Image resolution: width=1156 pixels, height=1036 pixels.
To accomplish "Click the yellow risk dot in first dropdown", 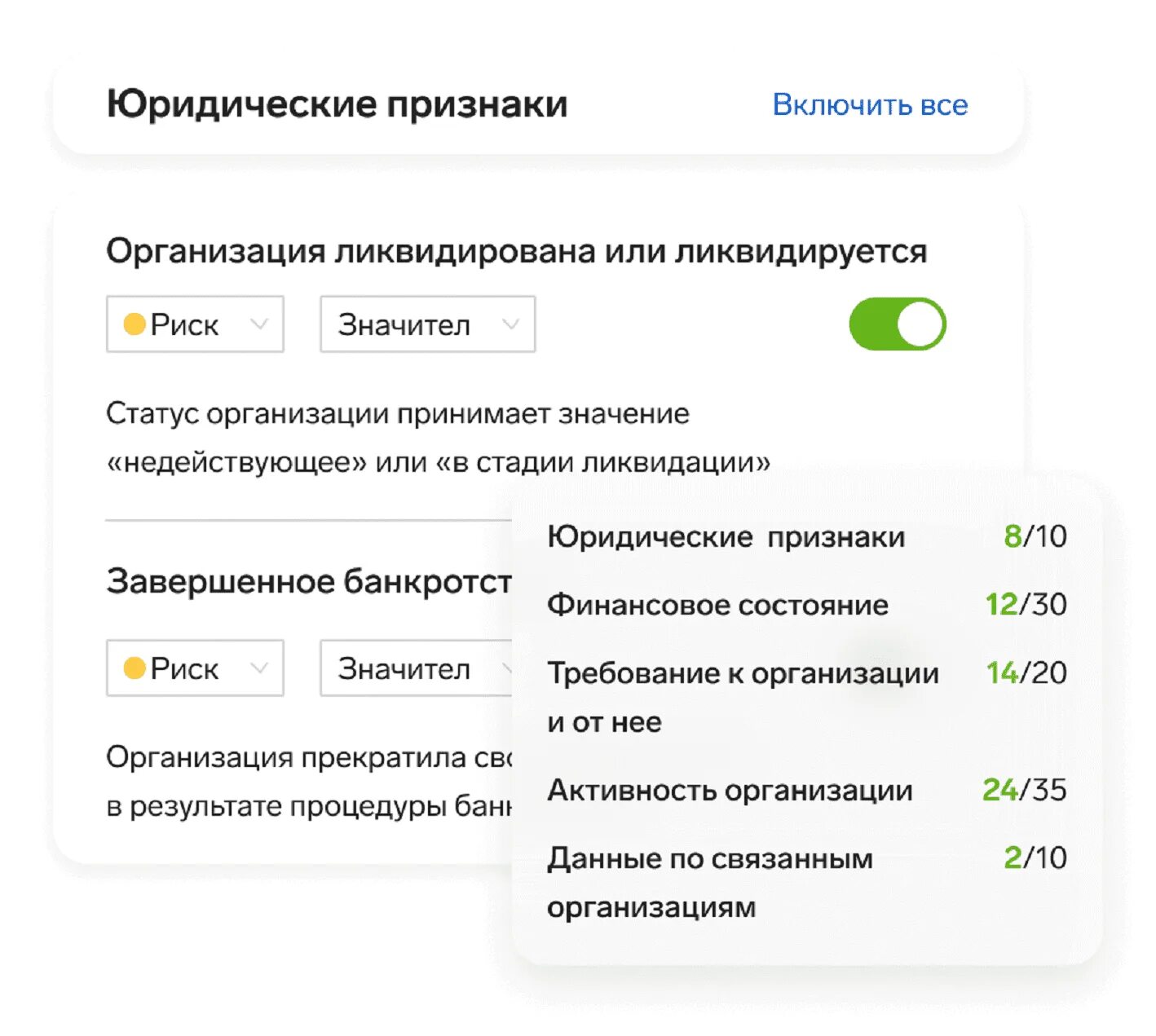I will click(x=135, y=324).
